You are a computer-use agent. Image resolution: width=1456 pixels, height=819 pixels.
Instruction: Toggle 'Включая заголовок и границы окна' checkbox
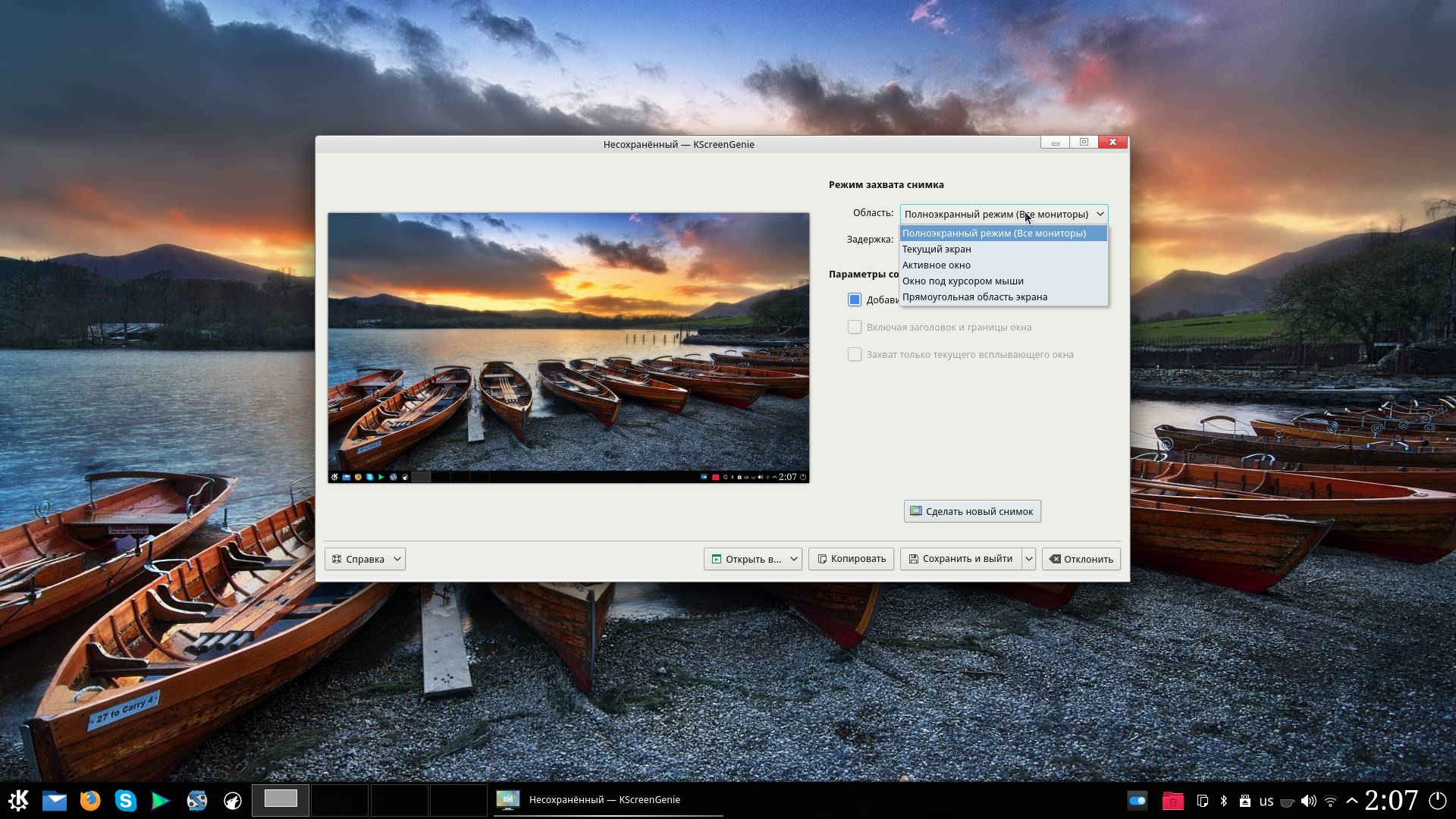point(855,327)
